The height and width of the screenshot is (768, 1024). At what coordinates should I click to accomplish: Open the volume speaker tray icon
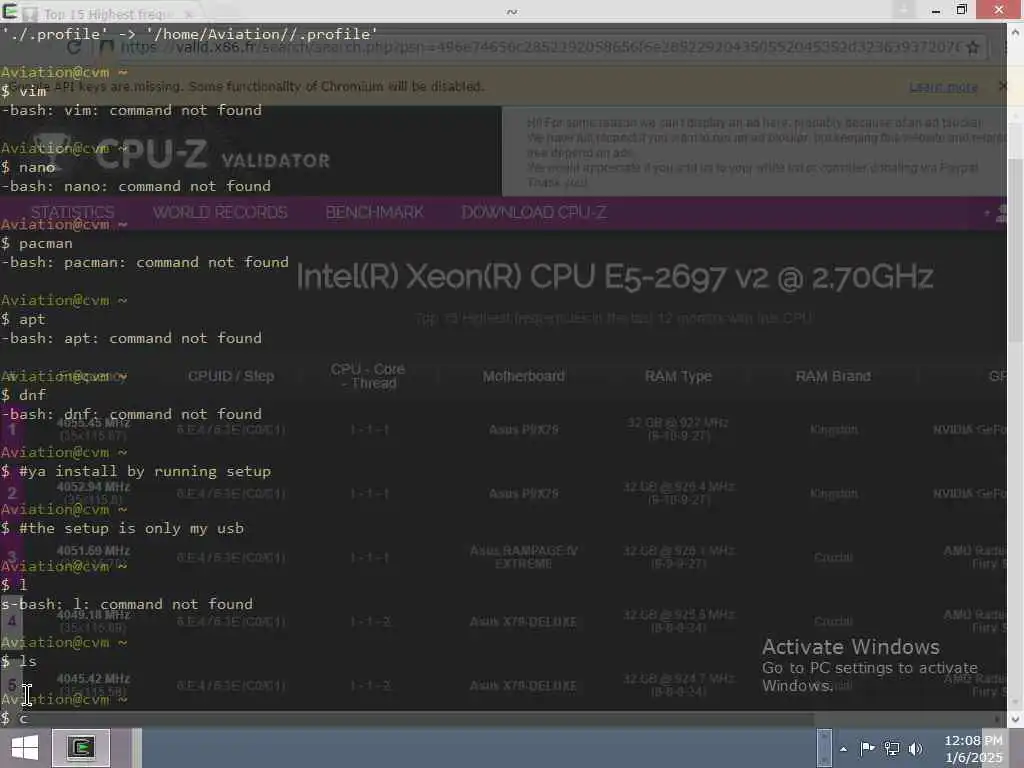coord(915,749)
